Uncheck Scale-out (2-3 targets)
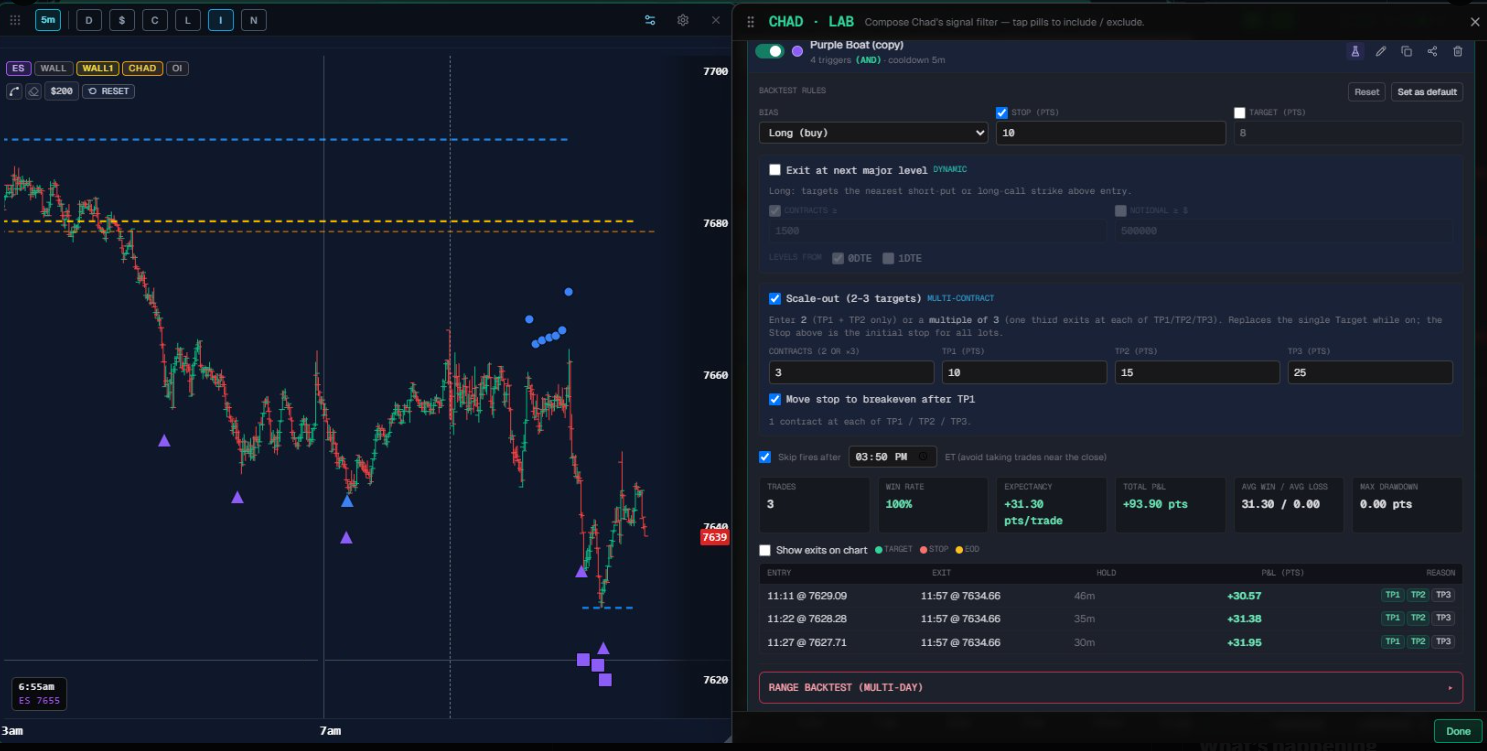 click(x=775, y=298)
